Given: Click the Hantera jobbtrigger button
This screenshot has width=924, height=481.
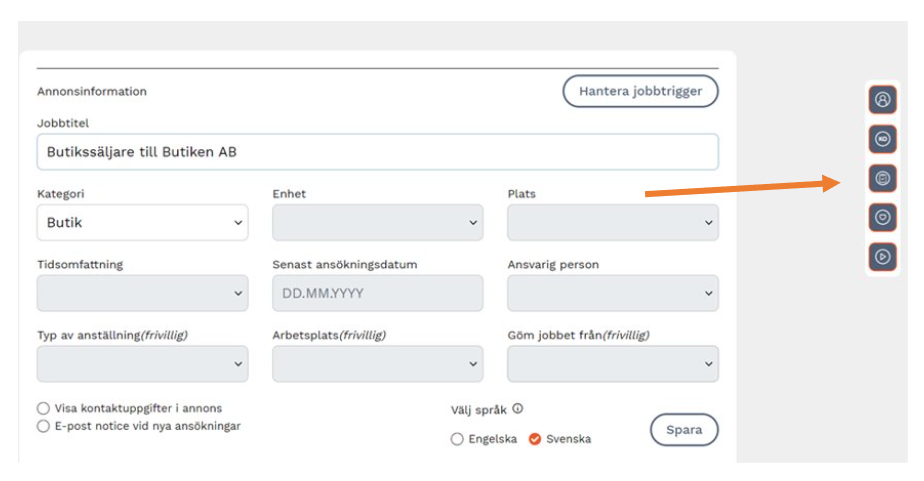Looking at the screenshot, I should pos(640,91).
